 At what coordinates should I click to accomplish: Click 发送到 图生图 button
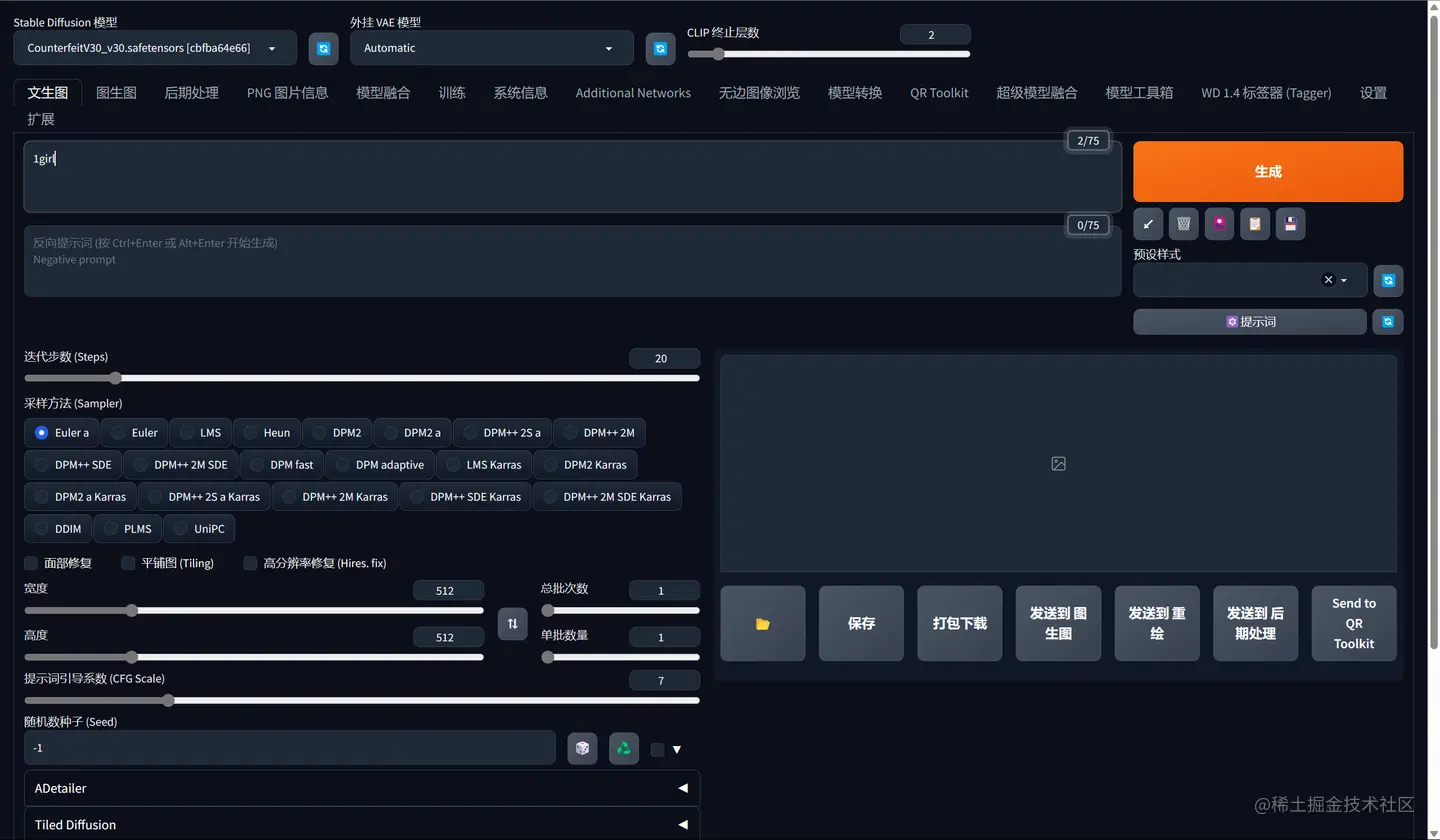tap(1058, 623)
